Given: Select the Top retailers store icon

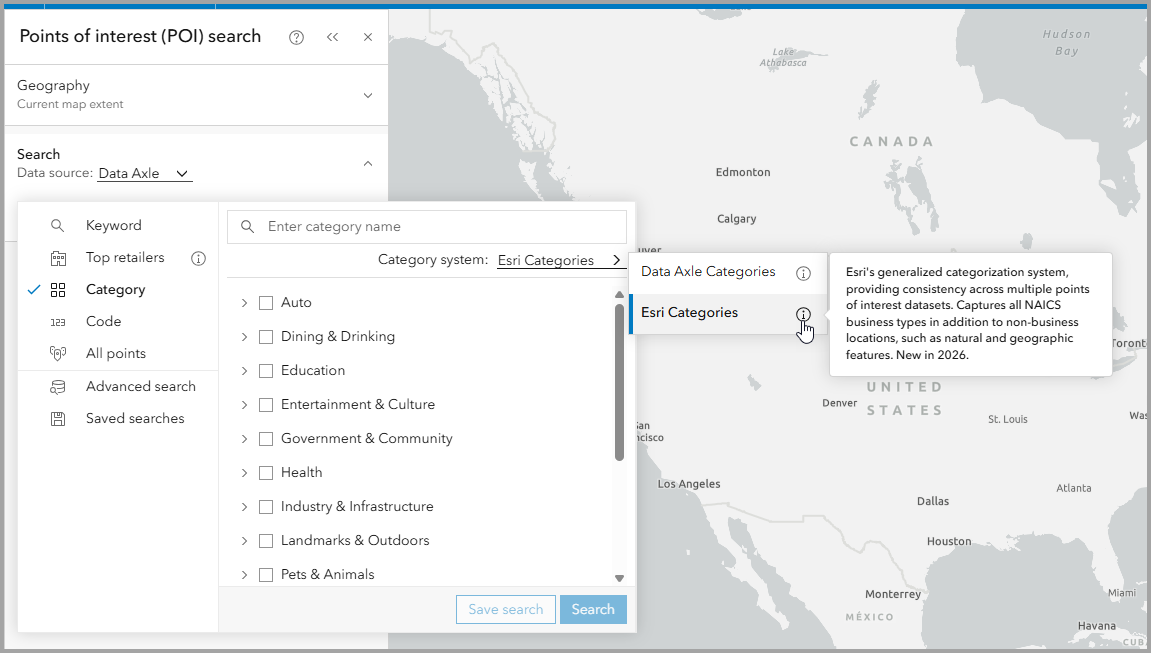Looking at the screenshot, I should pyautogui.click(x=58, y=258).
